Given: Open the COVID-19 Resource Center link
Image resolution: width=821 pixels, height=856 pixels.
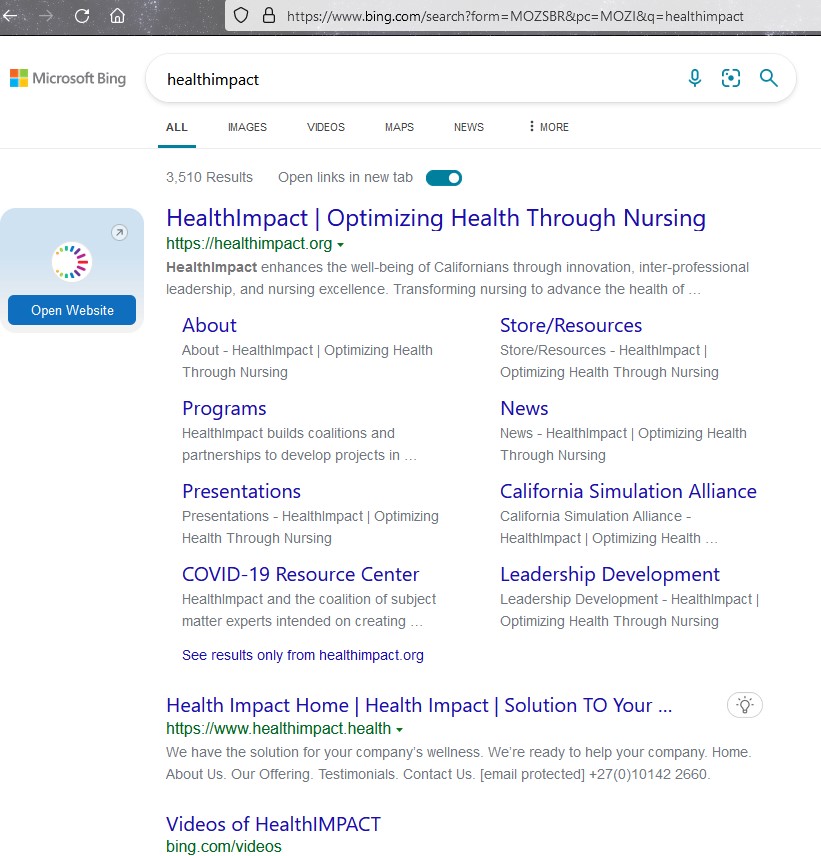Looking at the screenshot, I should point(300,574).
